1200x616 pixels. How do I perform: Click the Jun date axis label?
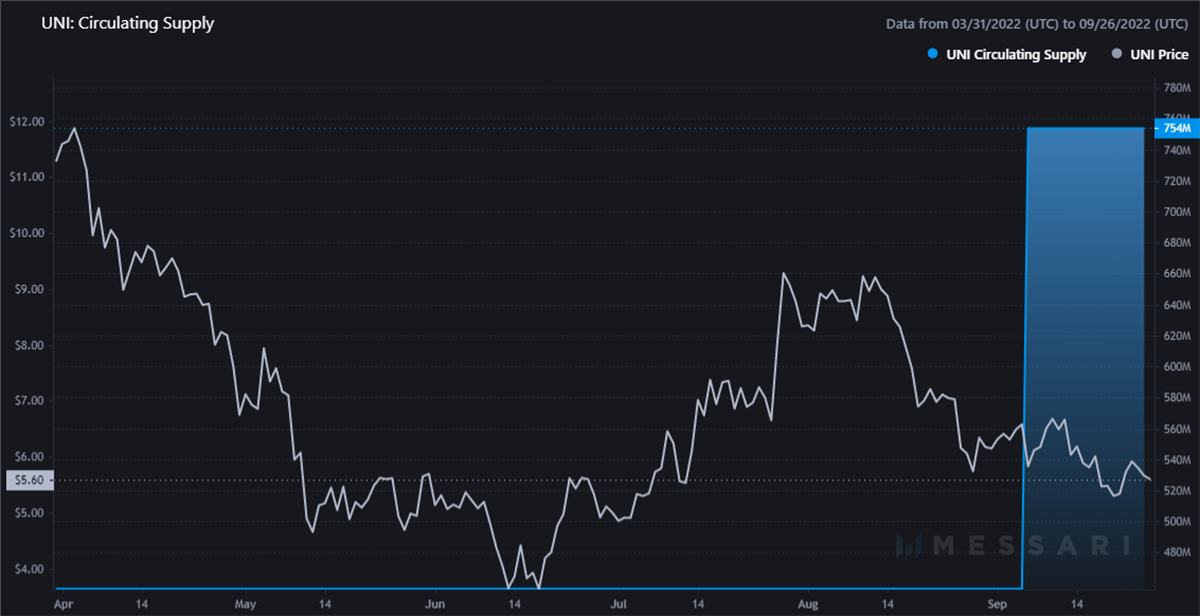pos(435,604)
